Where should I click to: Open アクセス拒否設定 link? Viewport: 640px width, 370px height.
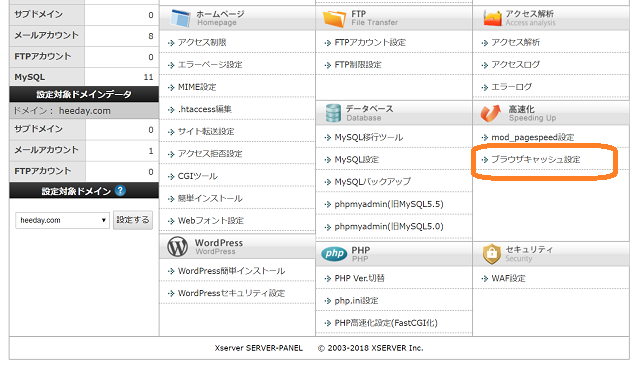[x=210, y=154]
